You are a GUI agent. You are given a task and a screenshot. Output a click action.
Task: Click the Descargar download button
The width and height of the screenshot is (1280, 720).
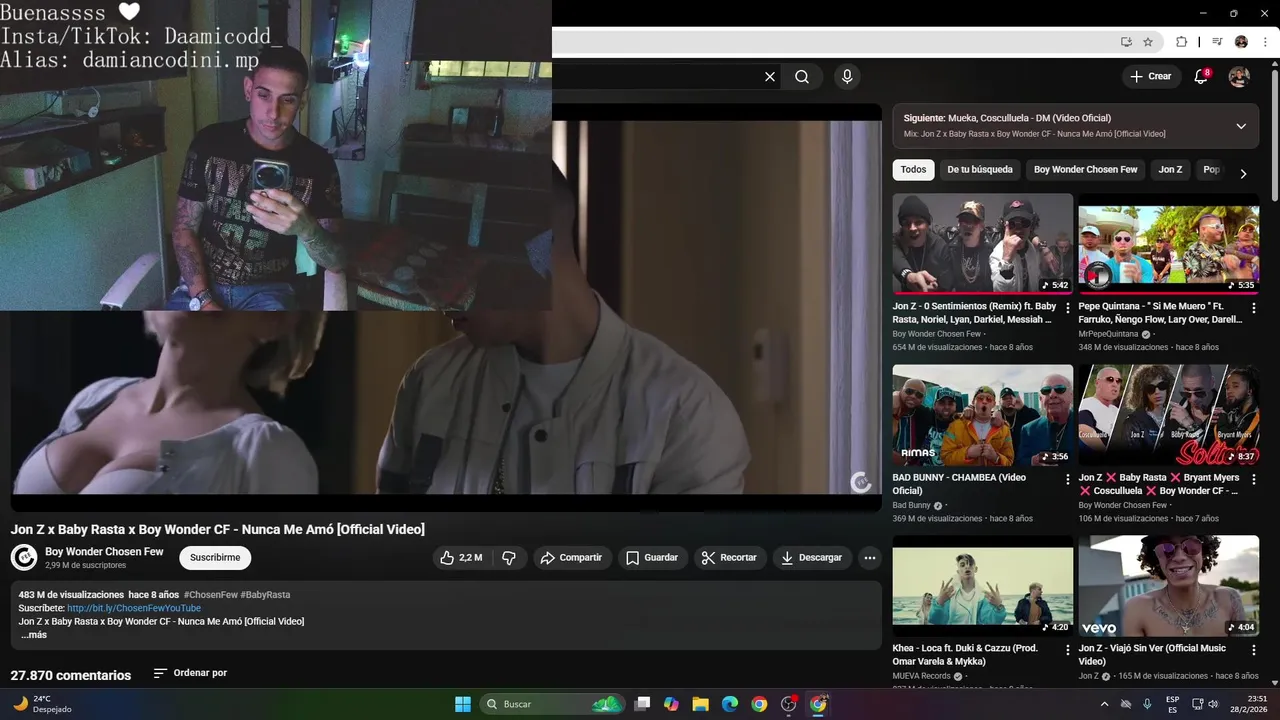812,558
